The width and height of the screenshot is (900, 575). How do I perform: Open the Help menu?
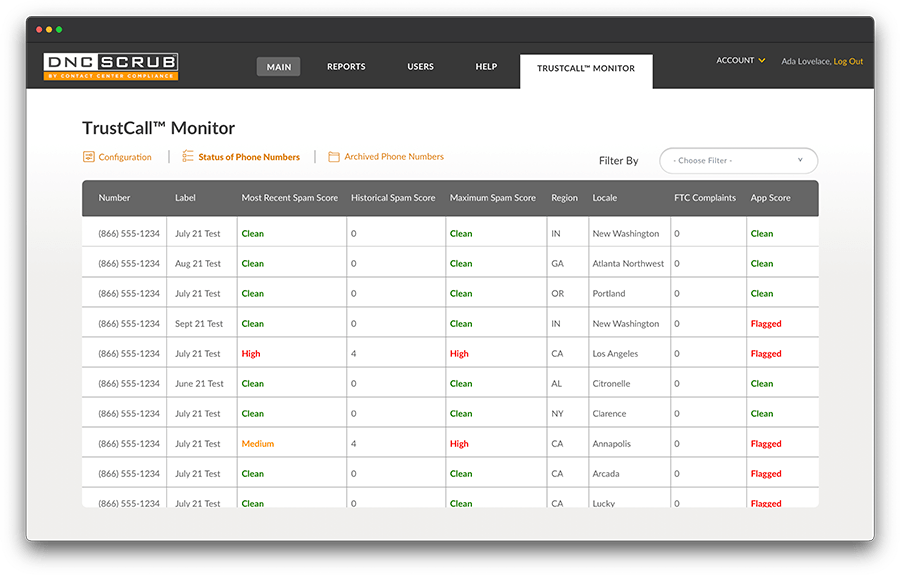point(486,67)
